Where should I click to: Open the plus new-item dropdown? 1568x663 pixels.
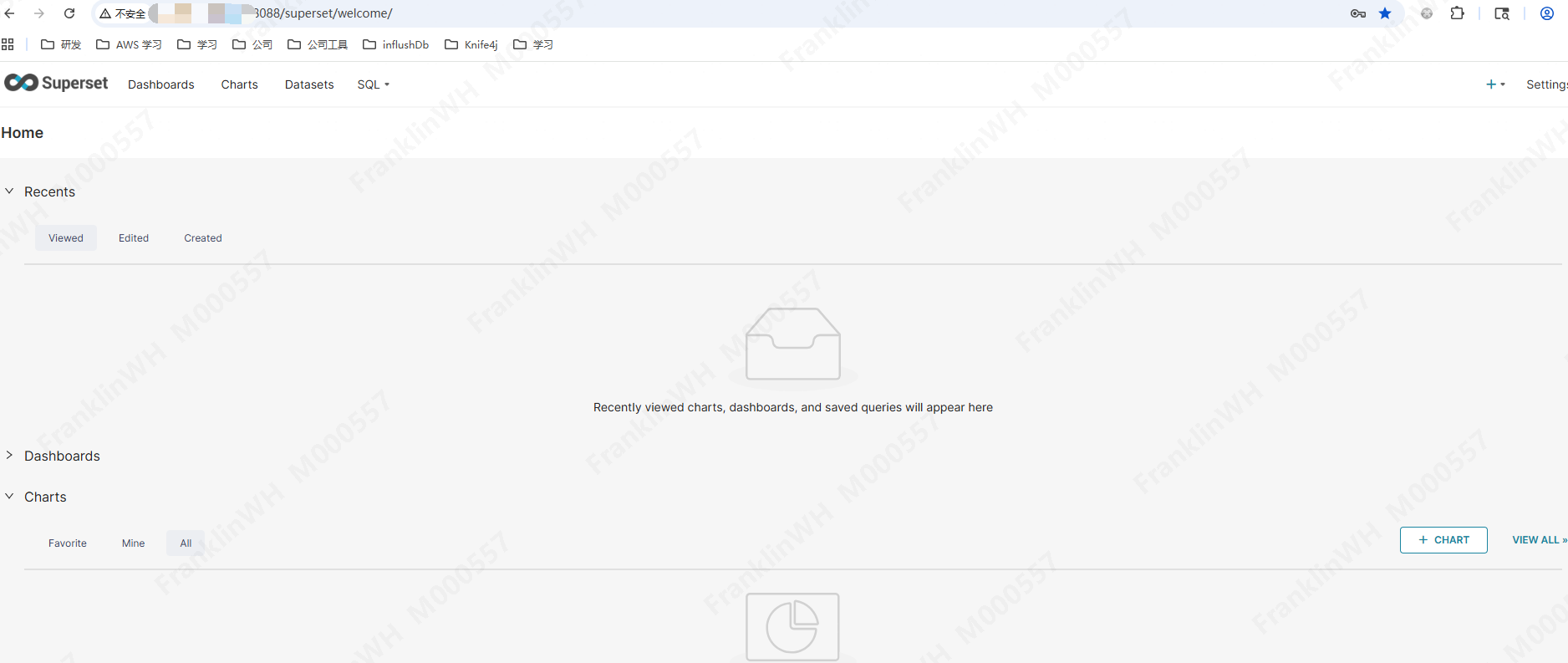click(x=1495, y=84)
